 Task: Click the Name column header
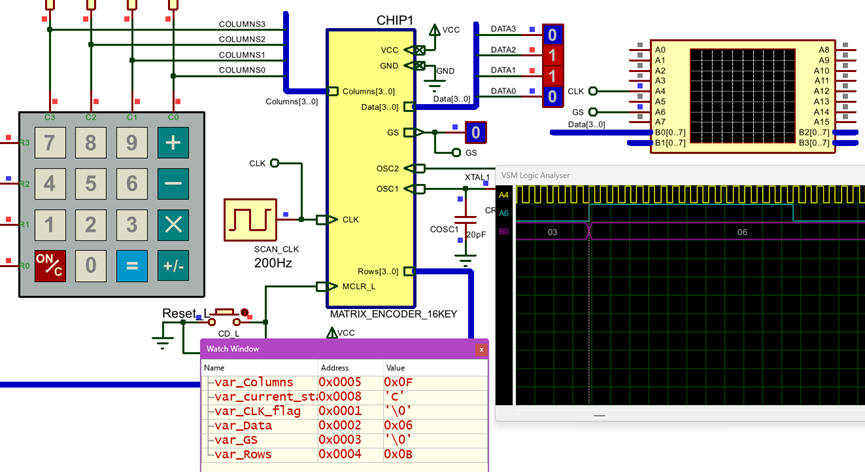point(260,368)
